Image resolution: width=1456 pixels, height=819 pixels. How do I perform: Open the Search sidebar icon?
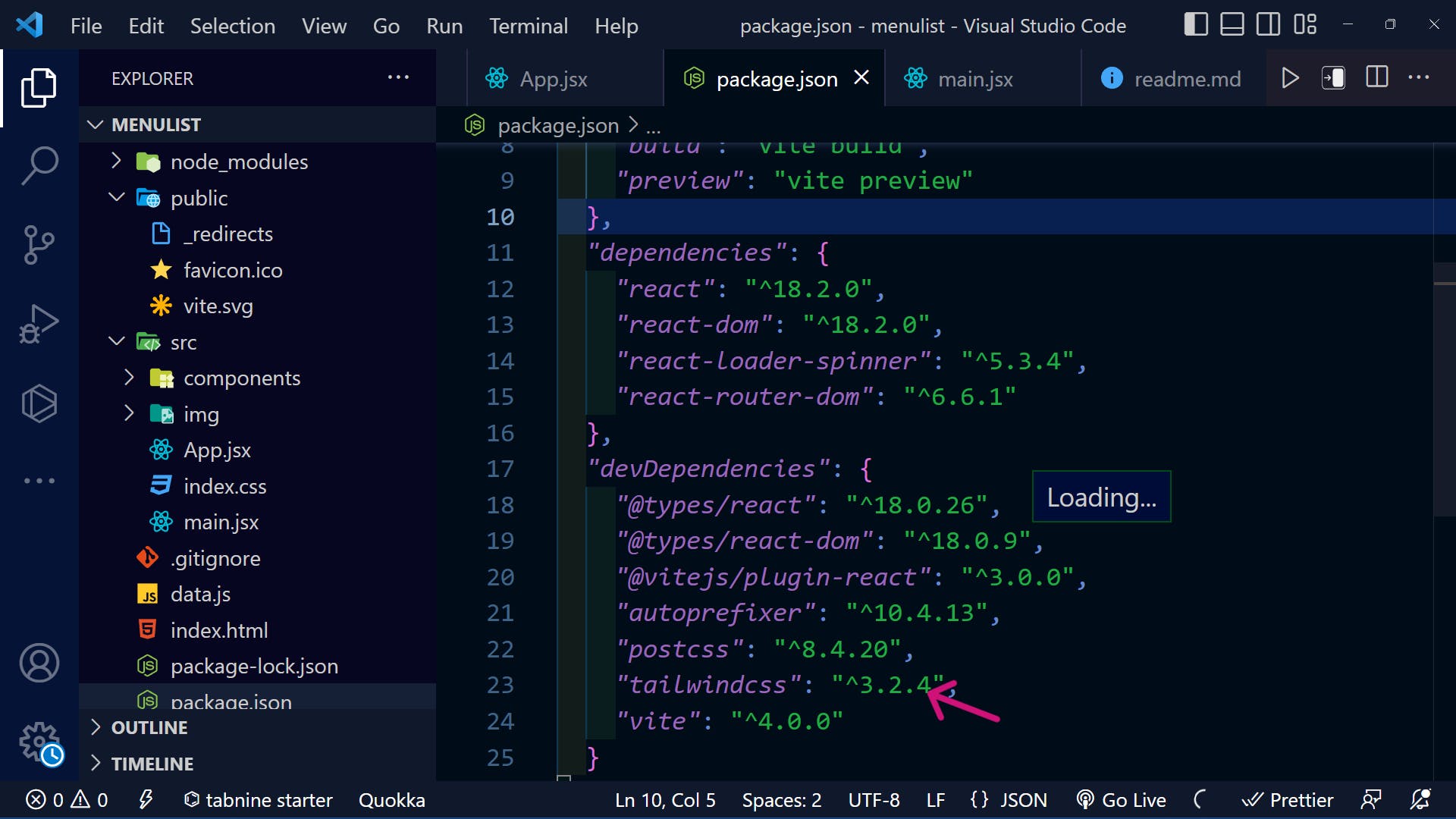coord(39,164)
